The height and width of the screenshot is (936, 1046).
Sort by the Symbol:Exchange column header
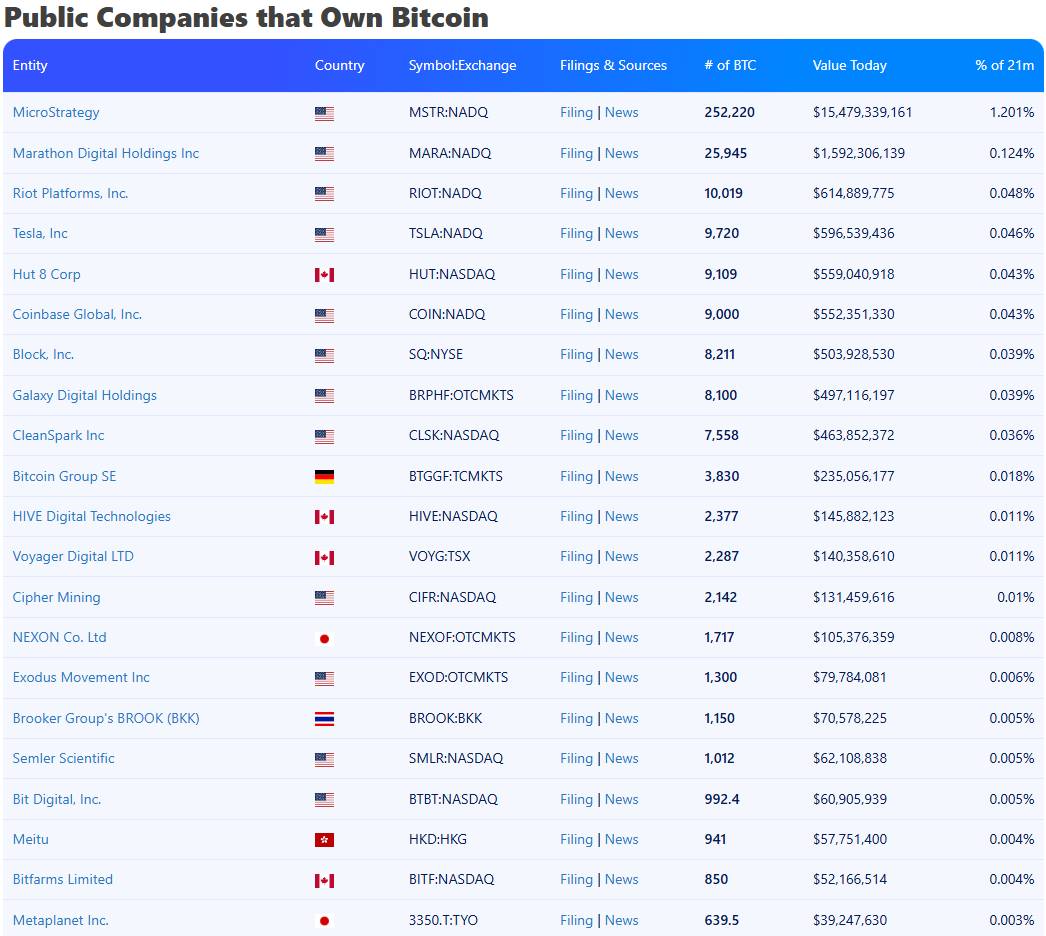[x=462, y=65]
